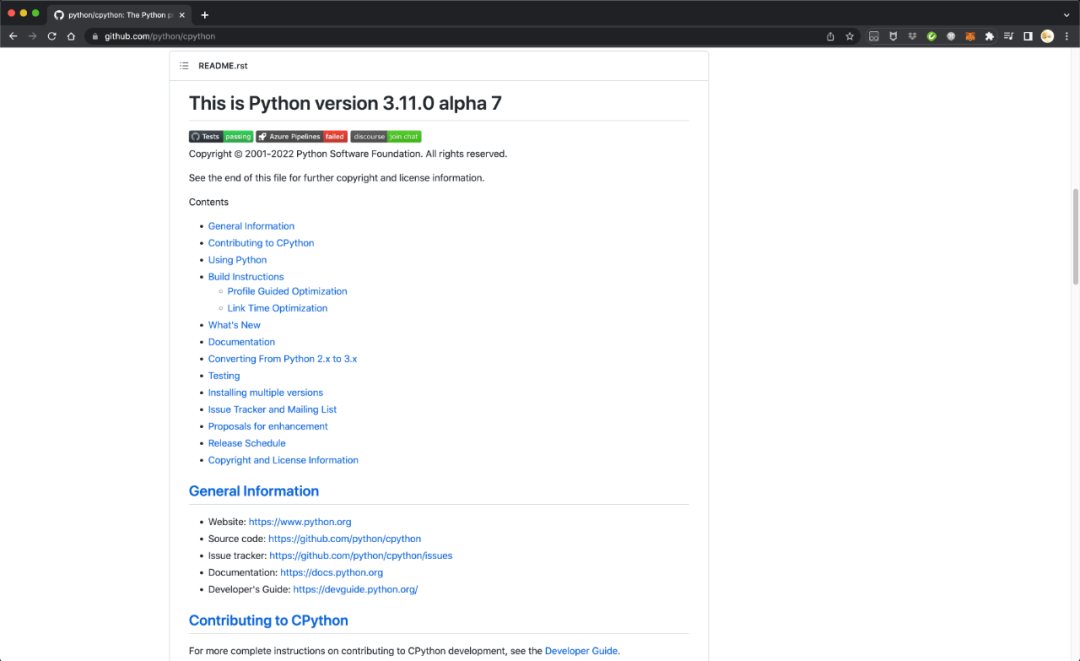Jump to the Testing link
This screenshot has height=661, width=1080.
pyautogui.click(x=224, y=376)
